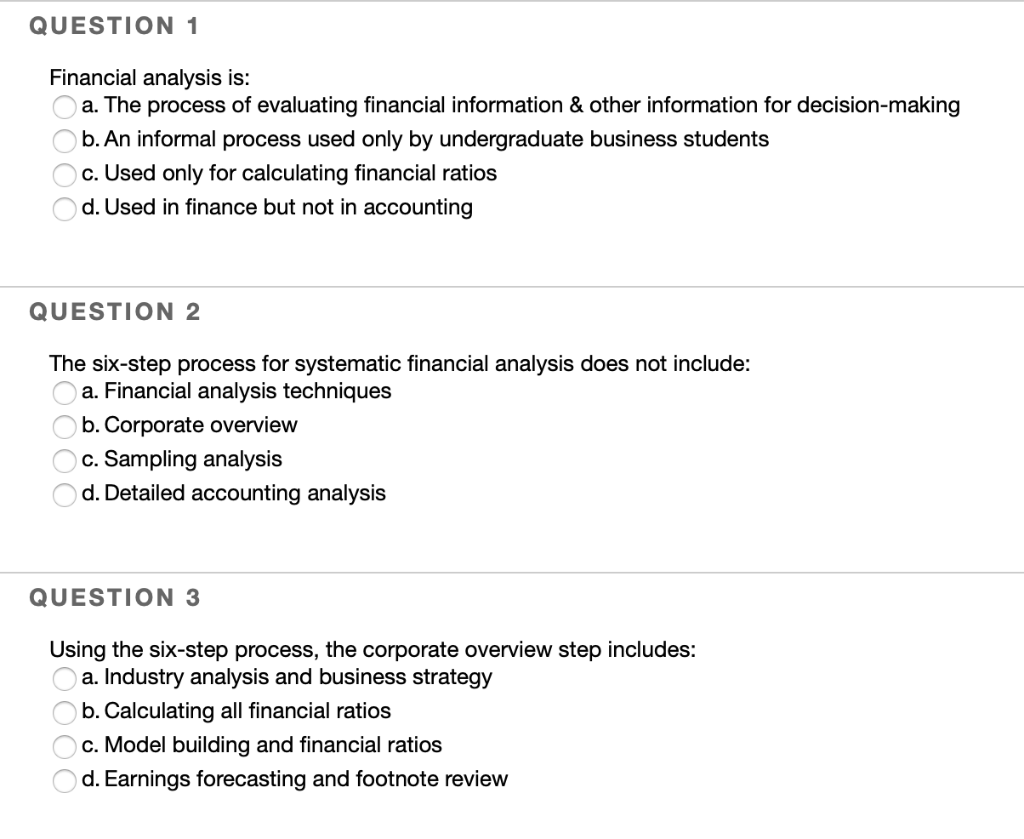This screenshot has width=1024, height=839.
Task: Choose "Calculating all financial ratios"
Action: [64, 713]
